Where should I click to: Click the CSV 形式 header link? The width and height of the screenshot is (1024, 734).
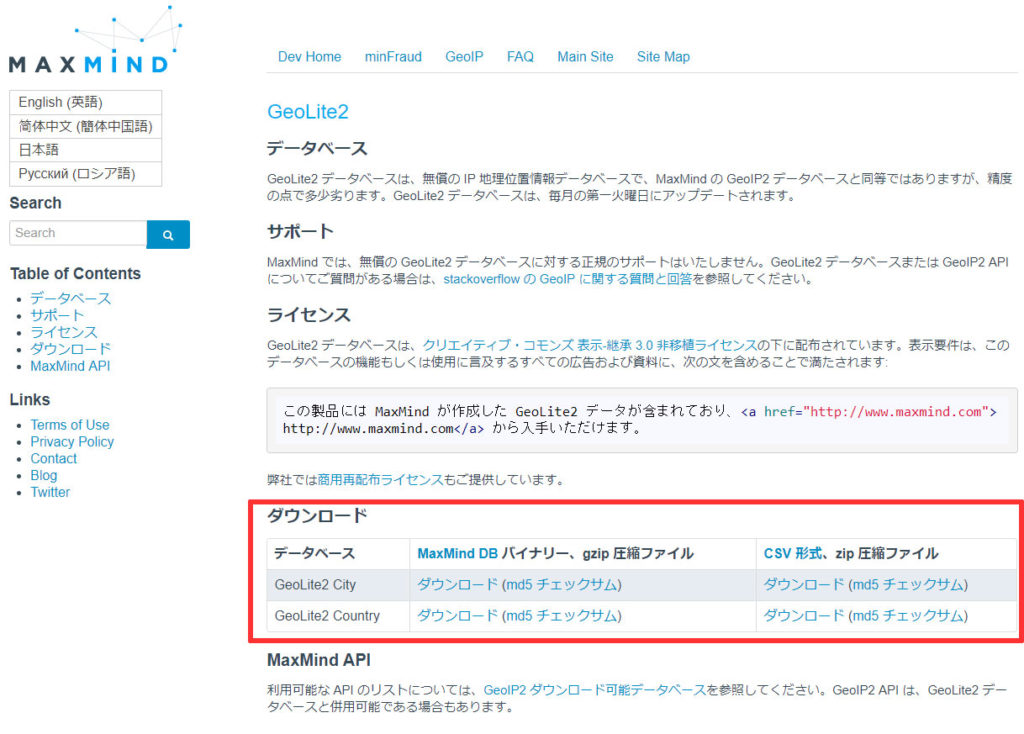coord(793,554)
